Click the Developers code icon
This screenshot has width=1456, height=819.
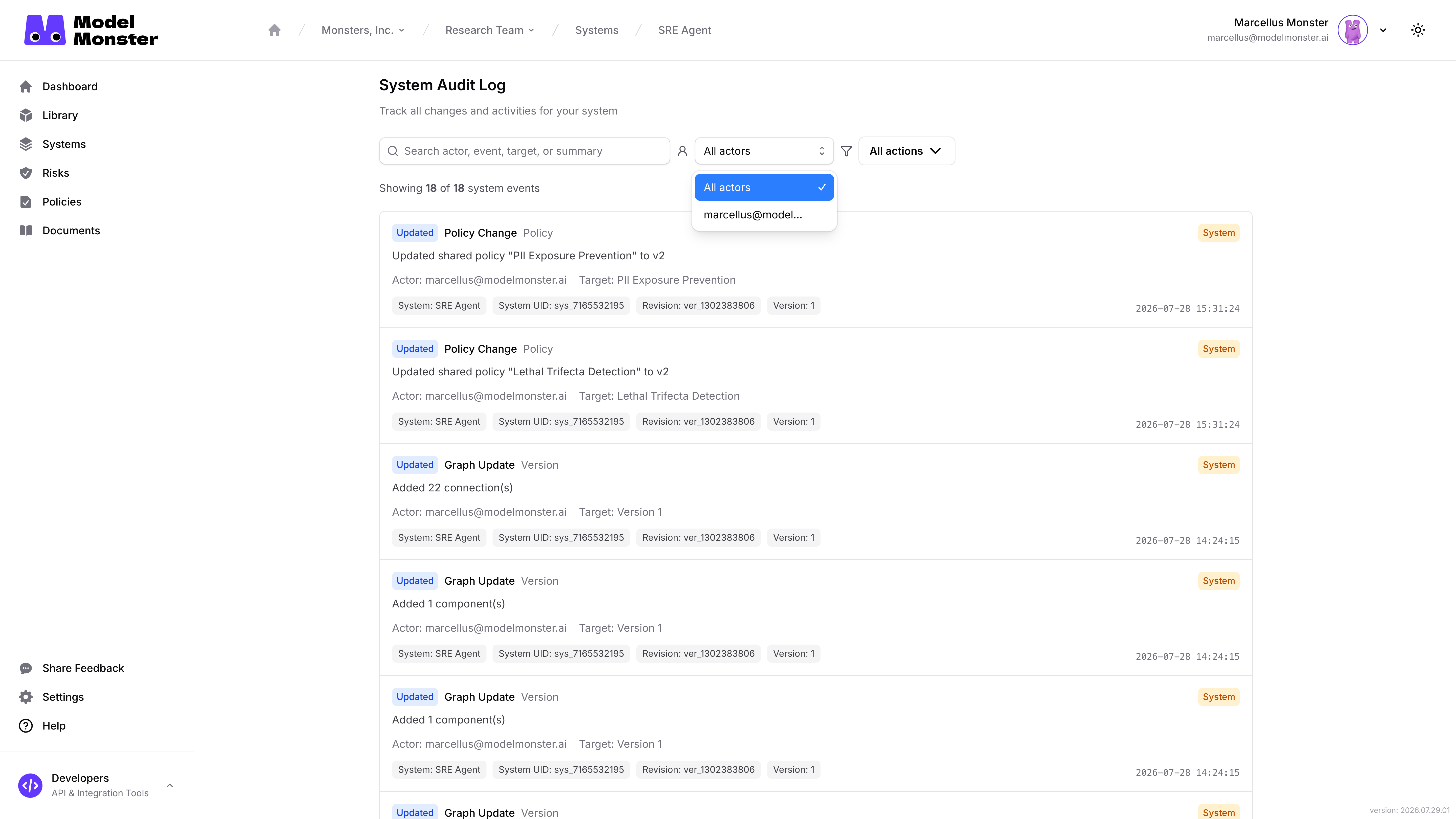pyautogui.click(x=30, y=786)
